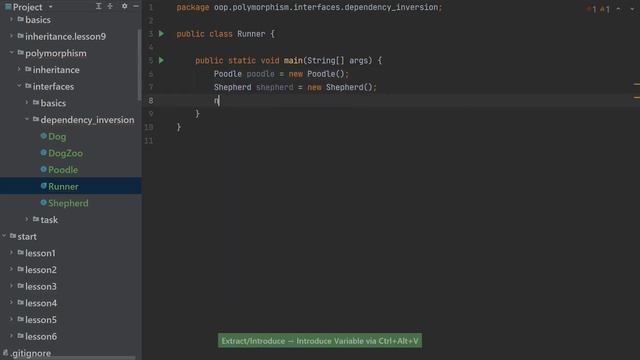Collapse the polymorphism folder
This screenshot has width=640, height=360.
[11, 53]
